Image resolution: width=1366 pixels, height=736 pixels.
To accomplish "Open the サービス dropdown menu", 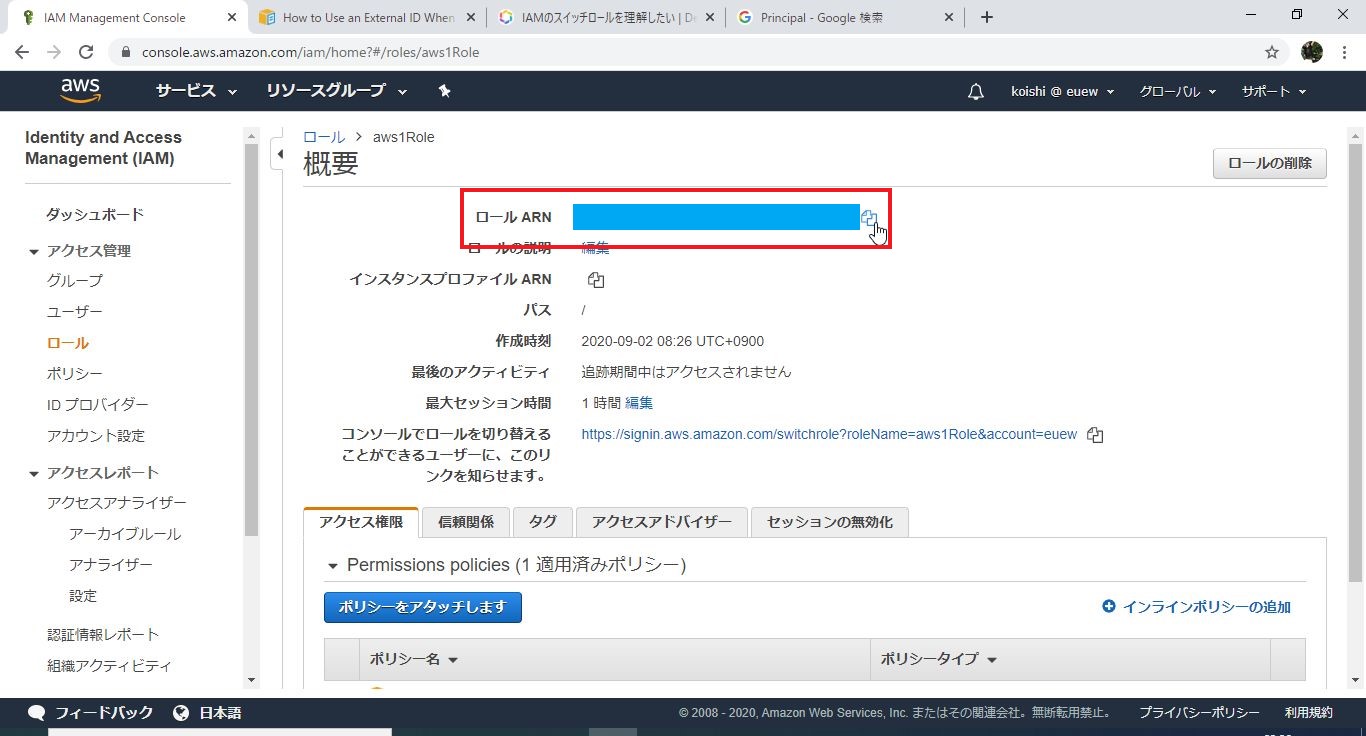I will tap(196, 91).
